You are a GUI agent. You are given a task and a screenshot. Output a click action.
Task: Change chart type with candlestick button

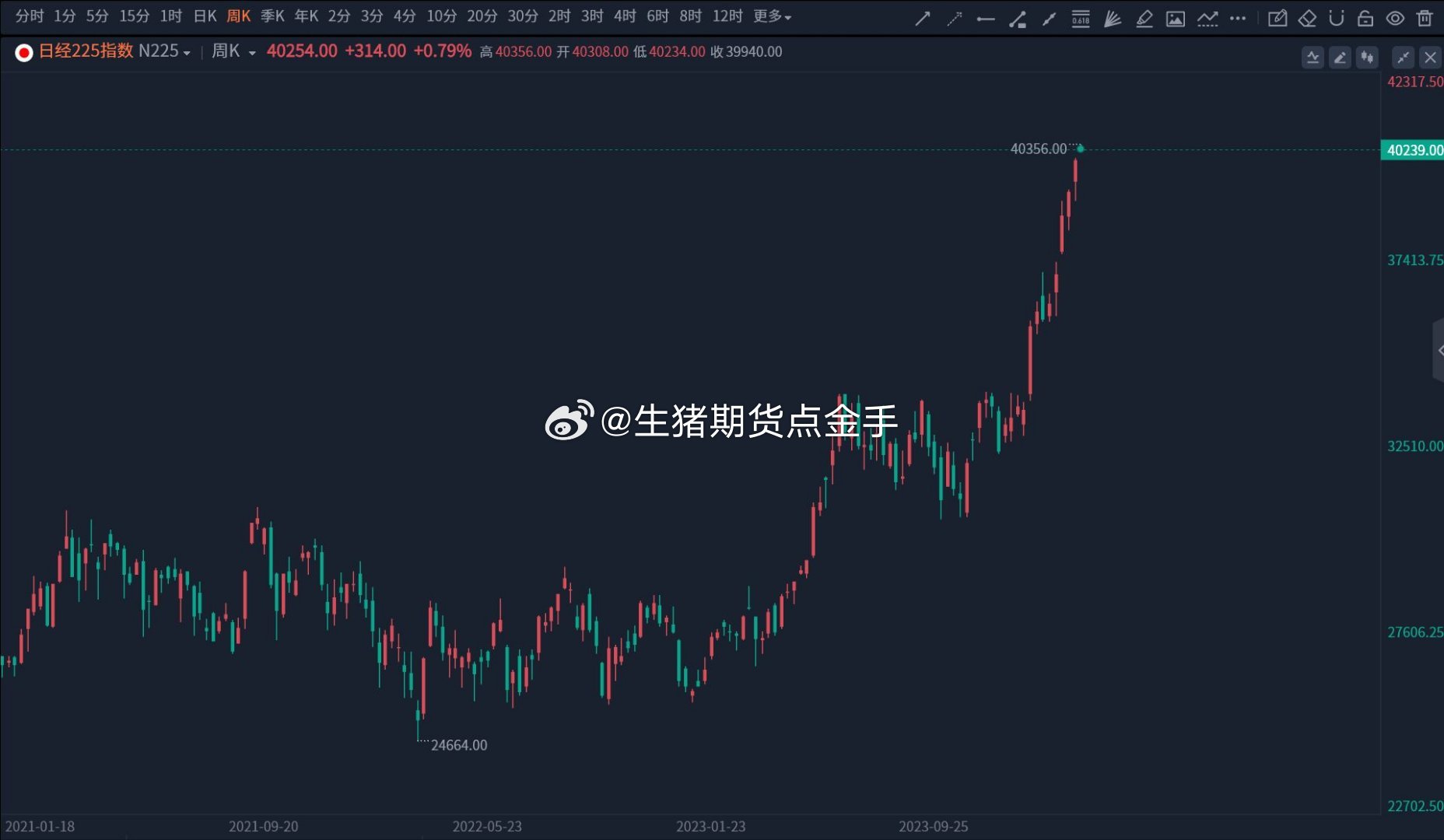click(x=1367, y=58)
